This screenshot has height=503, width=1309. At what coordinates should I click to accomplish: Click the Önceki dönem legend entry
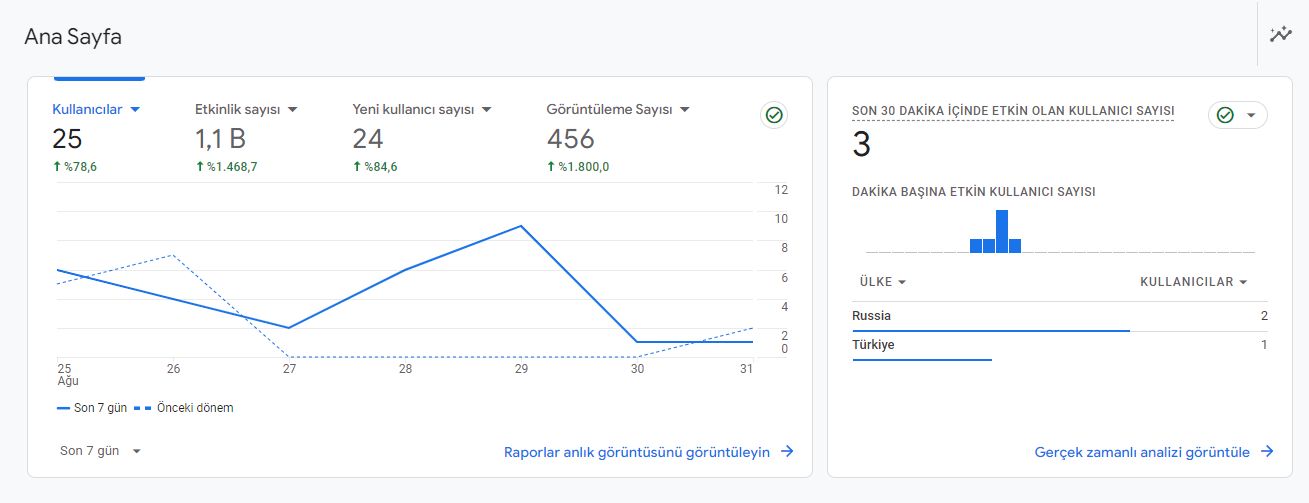(x=184, y=408)
